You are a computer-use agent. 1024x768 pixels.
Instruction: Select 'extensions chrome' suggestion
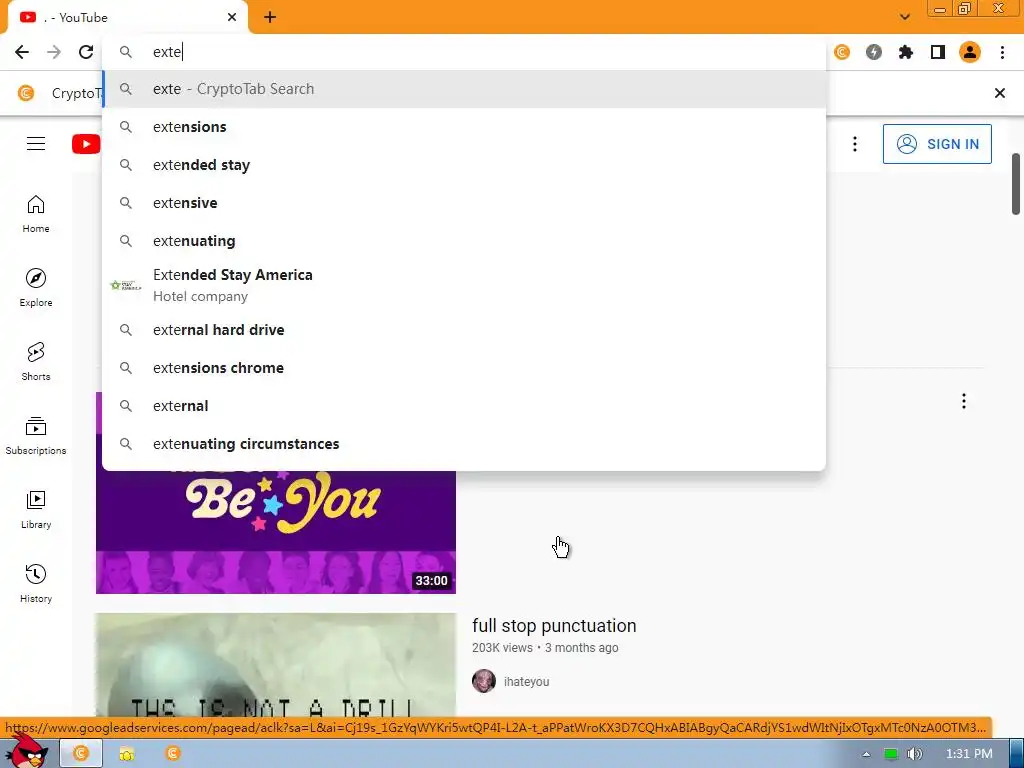coord(464,368)
